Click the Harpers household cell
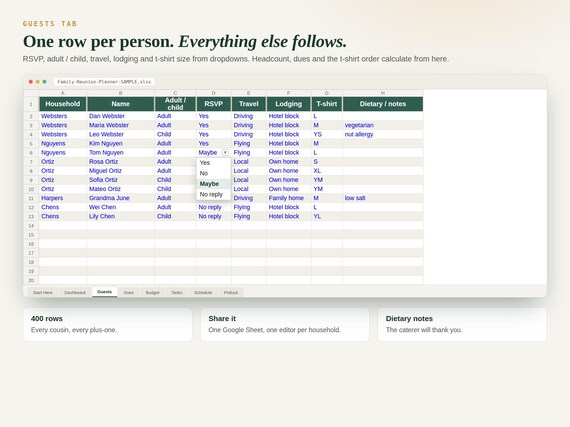 pyautogui.click(x=63, y=198)
